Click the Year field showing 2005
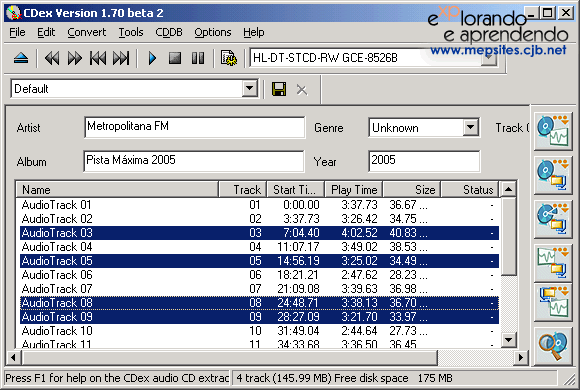Image resolution: width=580 pixels, height=390 pixels. tap(424, 161)
